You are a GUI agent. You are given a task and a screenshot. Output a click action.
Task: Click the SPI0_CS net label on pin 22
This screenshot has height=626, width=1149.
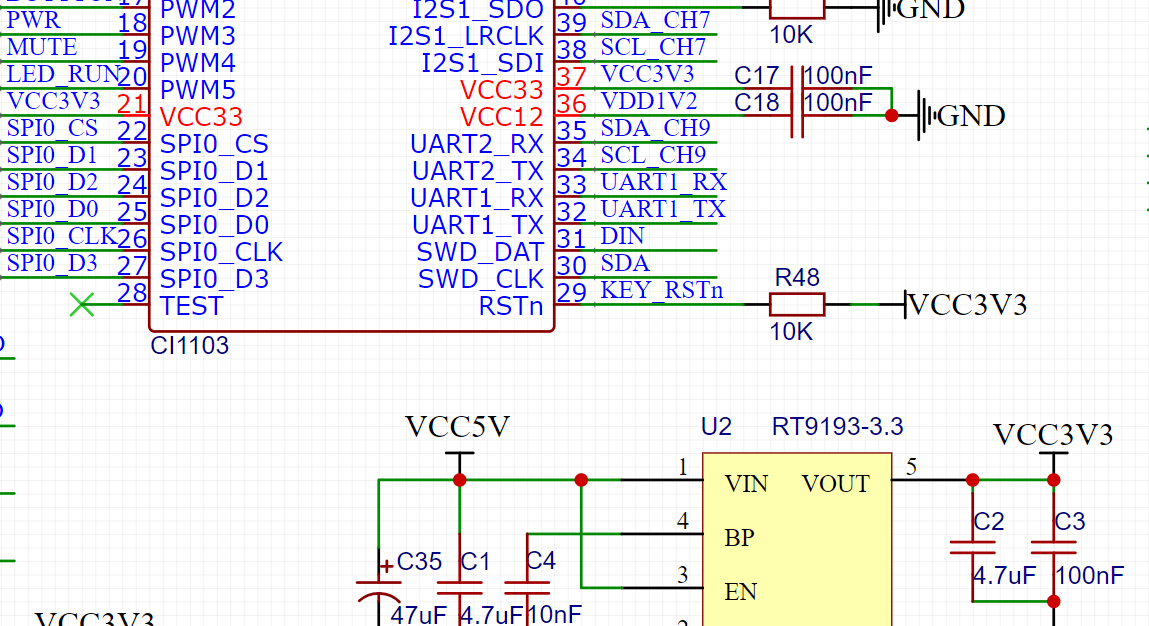pyautogui.click(x=52, y=128)
